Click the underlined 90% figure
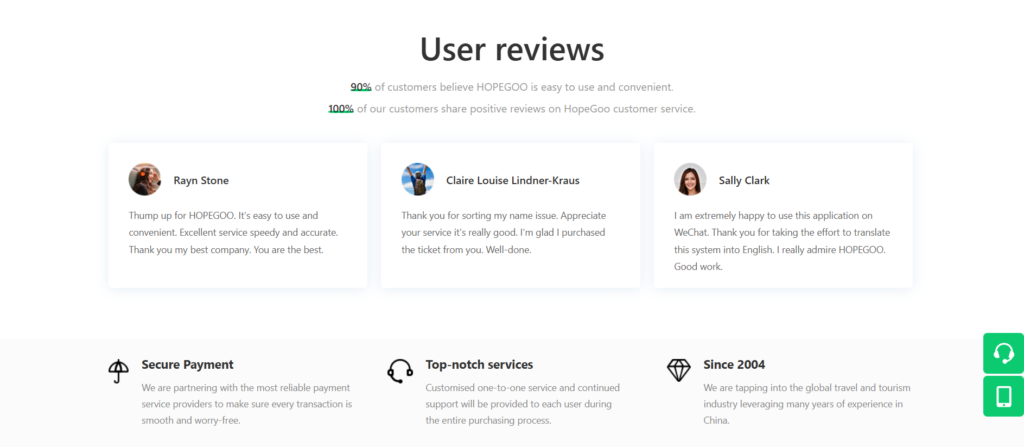The width and height of the screenshot is (1024, 447). [x=361, y=87]
